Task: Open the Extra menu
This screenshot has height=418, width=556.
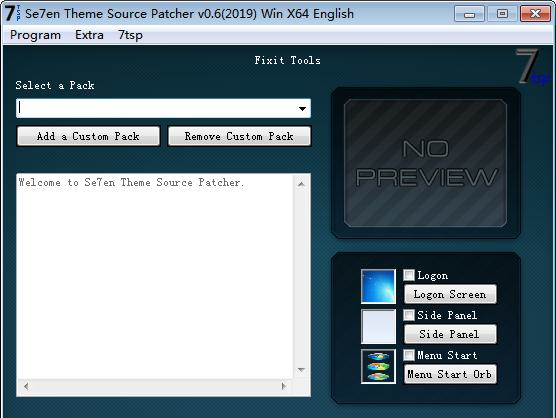Action: click(89, 35)
